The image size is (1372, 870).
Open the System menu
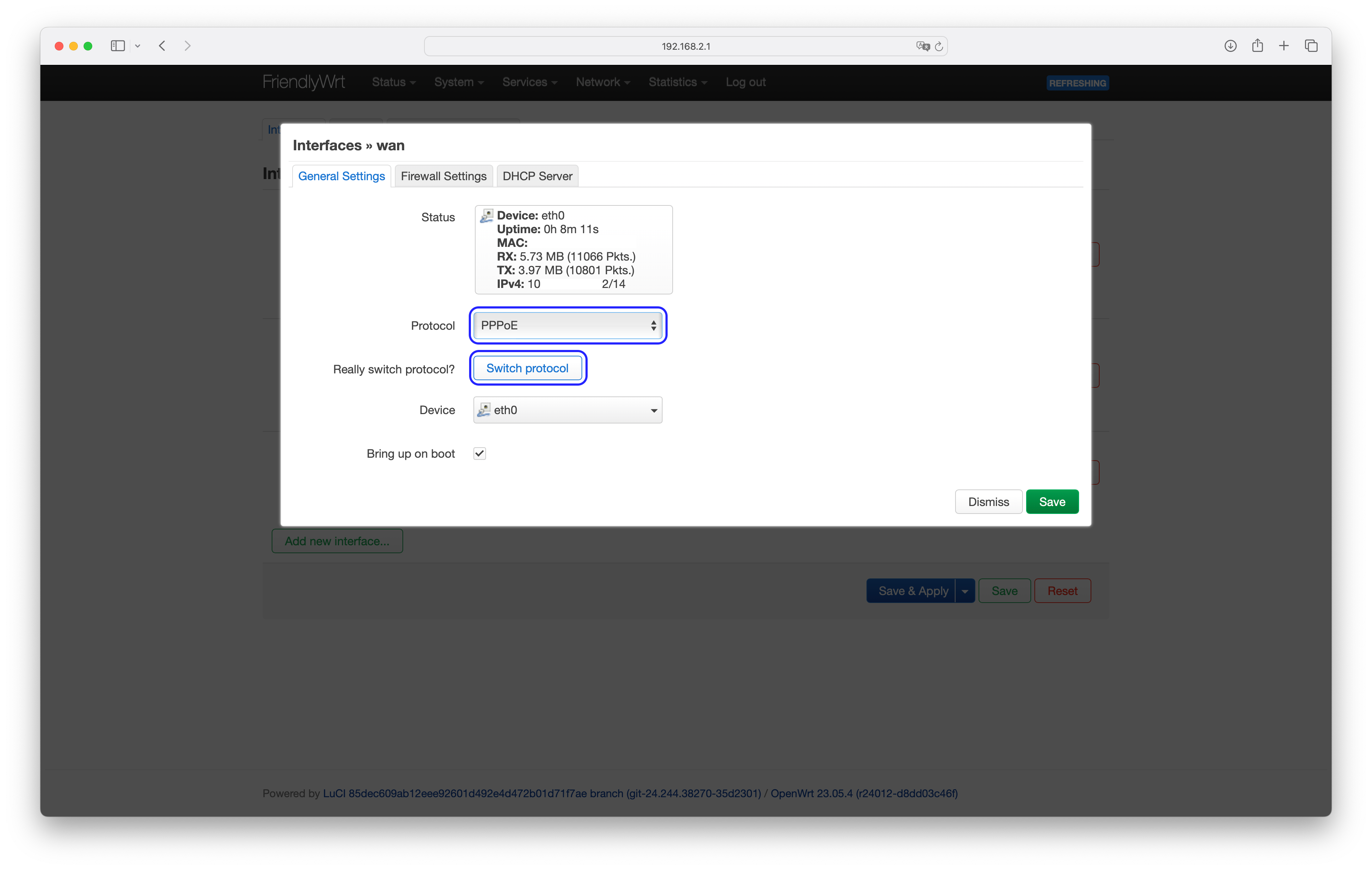pos(459,82)
